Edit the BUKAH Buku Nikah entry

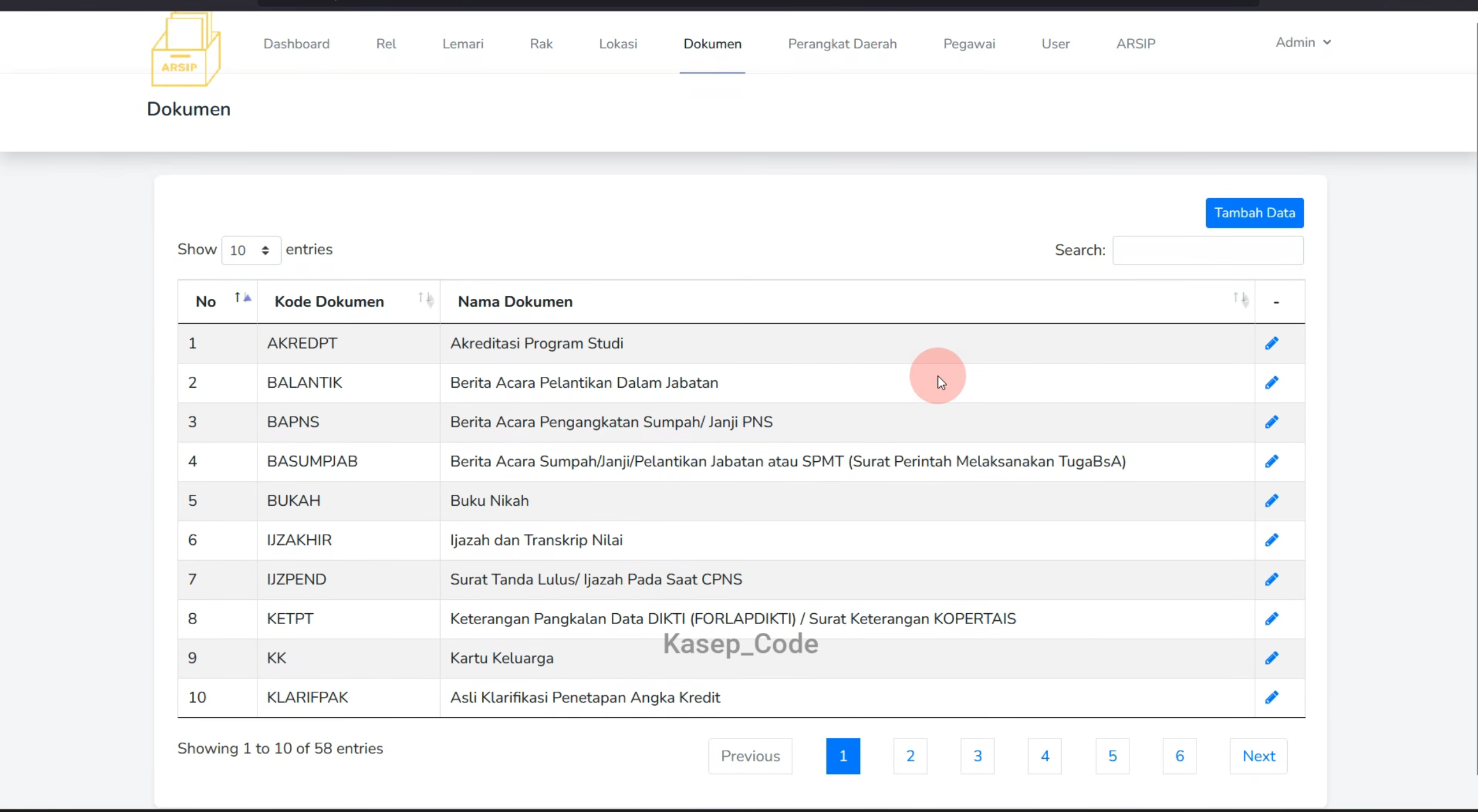(x=1271, y=500)
